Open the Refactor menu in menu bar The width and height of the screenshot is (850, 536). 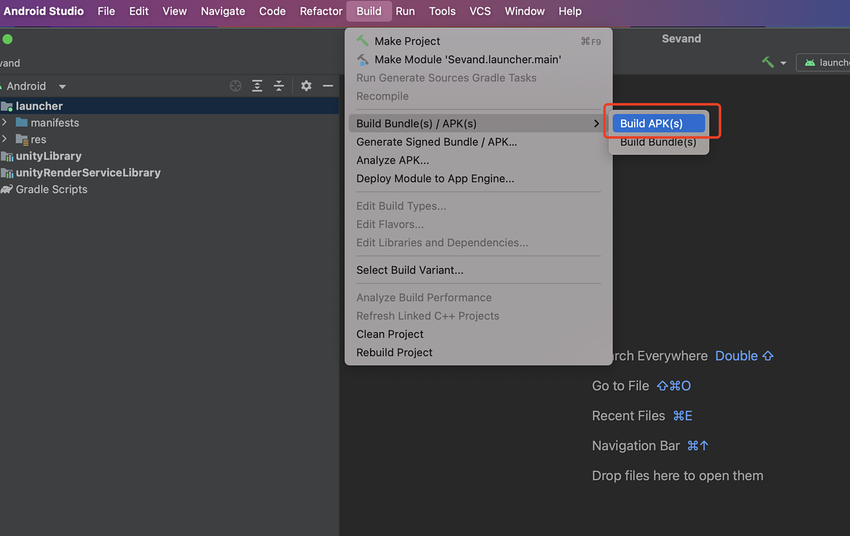point(321,11)
